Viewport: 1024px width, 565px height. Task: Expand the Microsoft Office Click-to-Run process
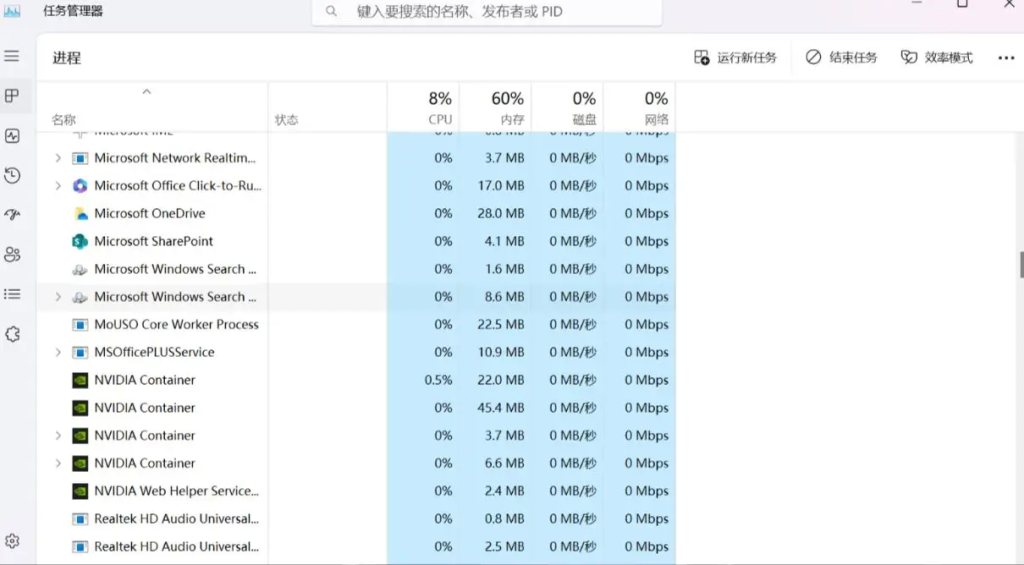[x=57, y=186]
